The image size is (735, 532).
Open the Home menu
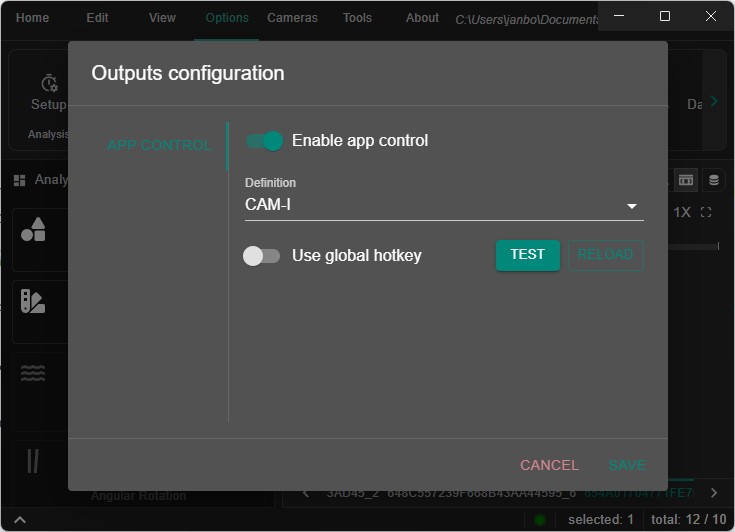pyautogui.click(x=32, y=18)
